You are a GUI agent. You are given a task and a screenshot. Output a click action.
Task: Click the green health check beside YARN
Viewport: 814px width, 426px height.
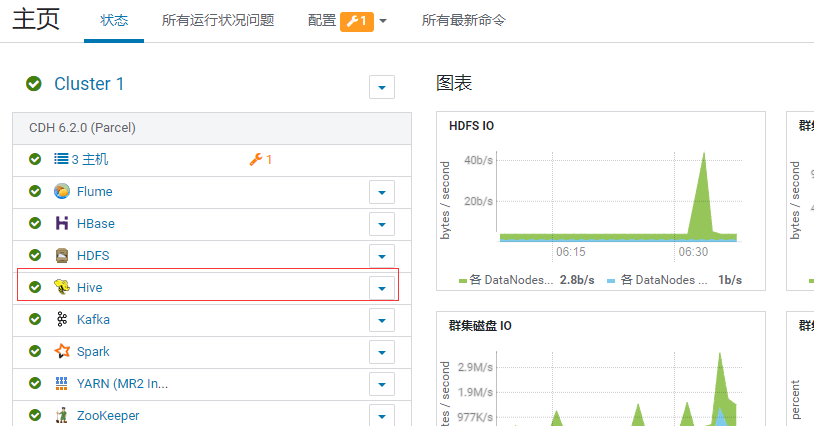pos(35,383)
